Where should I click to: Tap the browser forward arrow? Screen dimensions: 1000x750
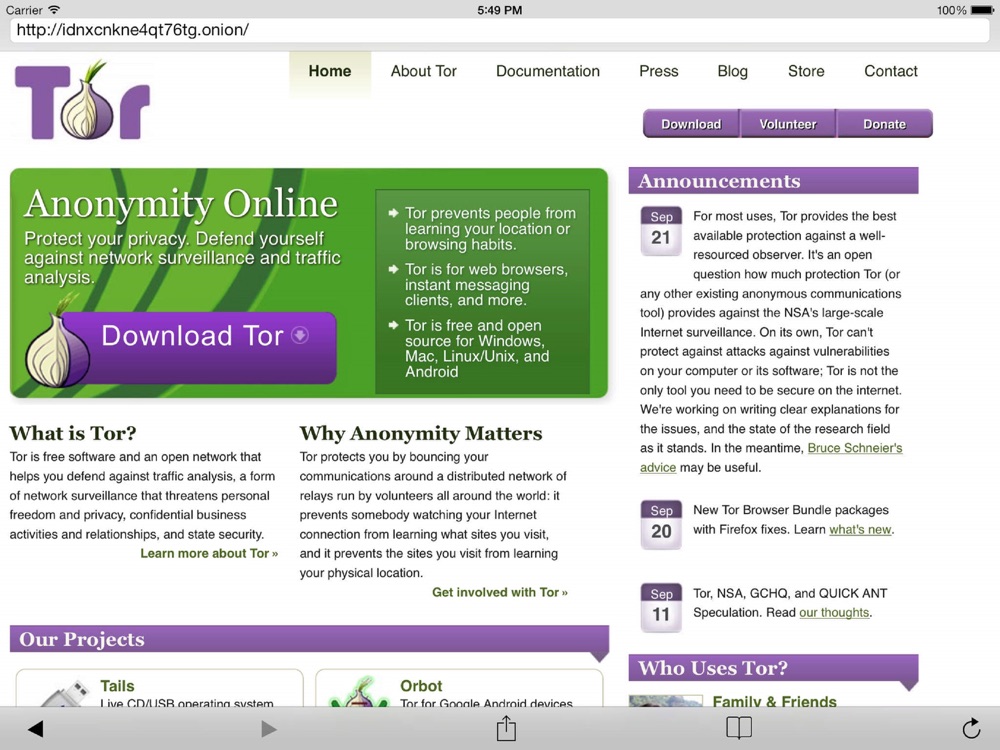(x=269, y=728)
